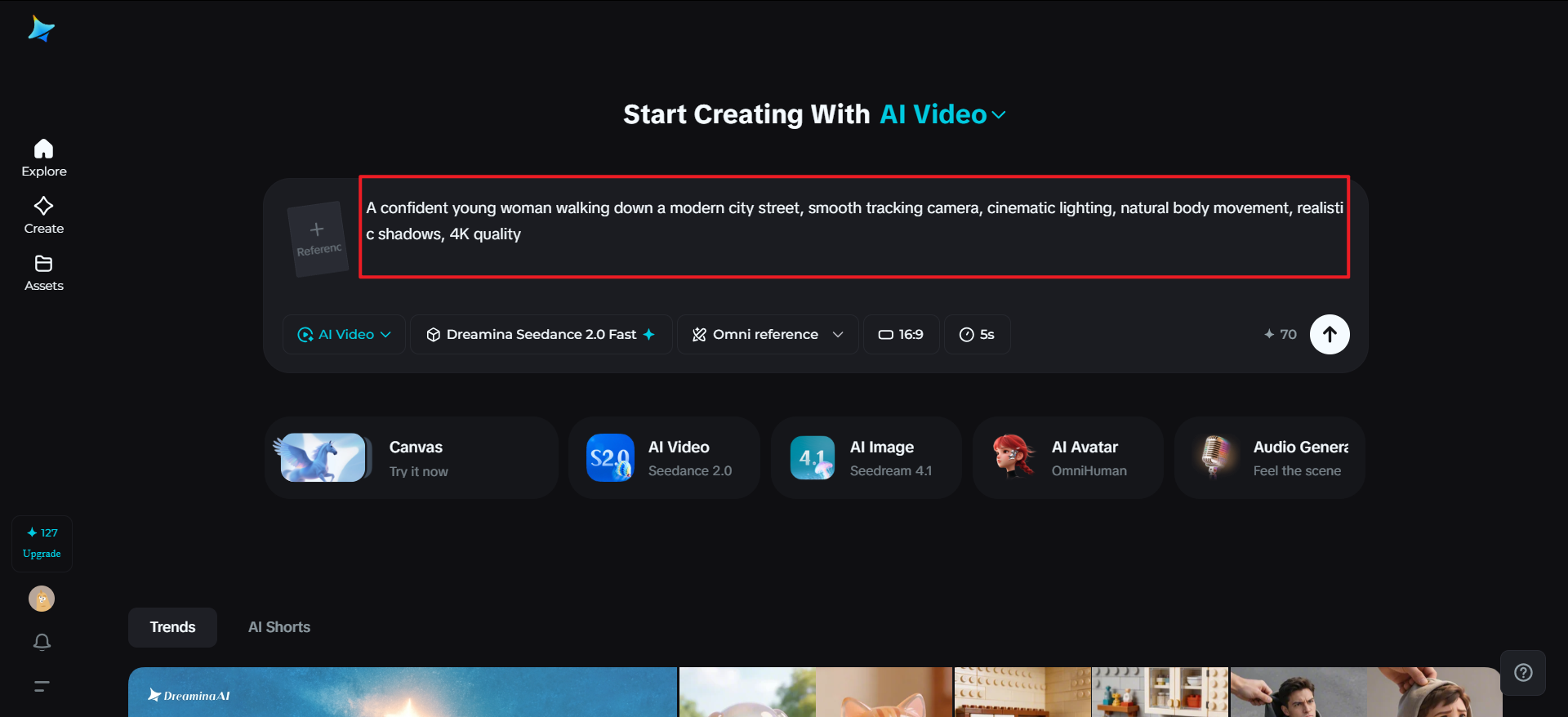Open the AI Image Seedream 4.1 card
Viewport: 1568px width, 717px height.
(x=866, y=458)
